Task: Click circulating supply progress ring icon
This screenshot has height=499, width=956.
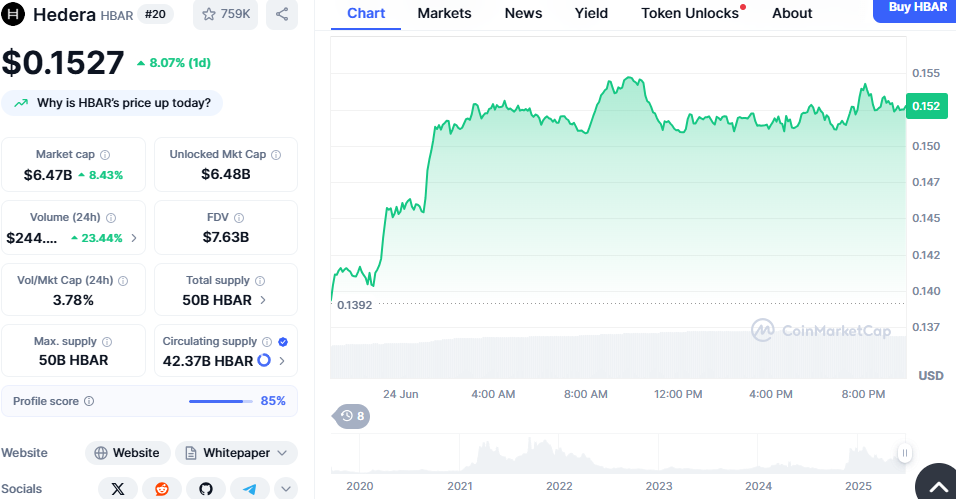Action: 264,361
